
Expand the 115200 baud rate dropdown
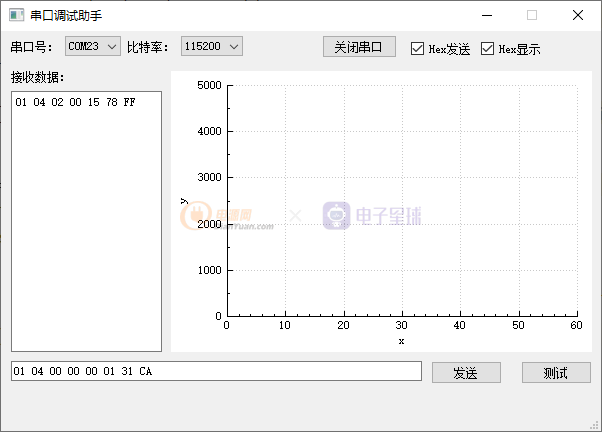(211, 46)
